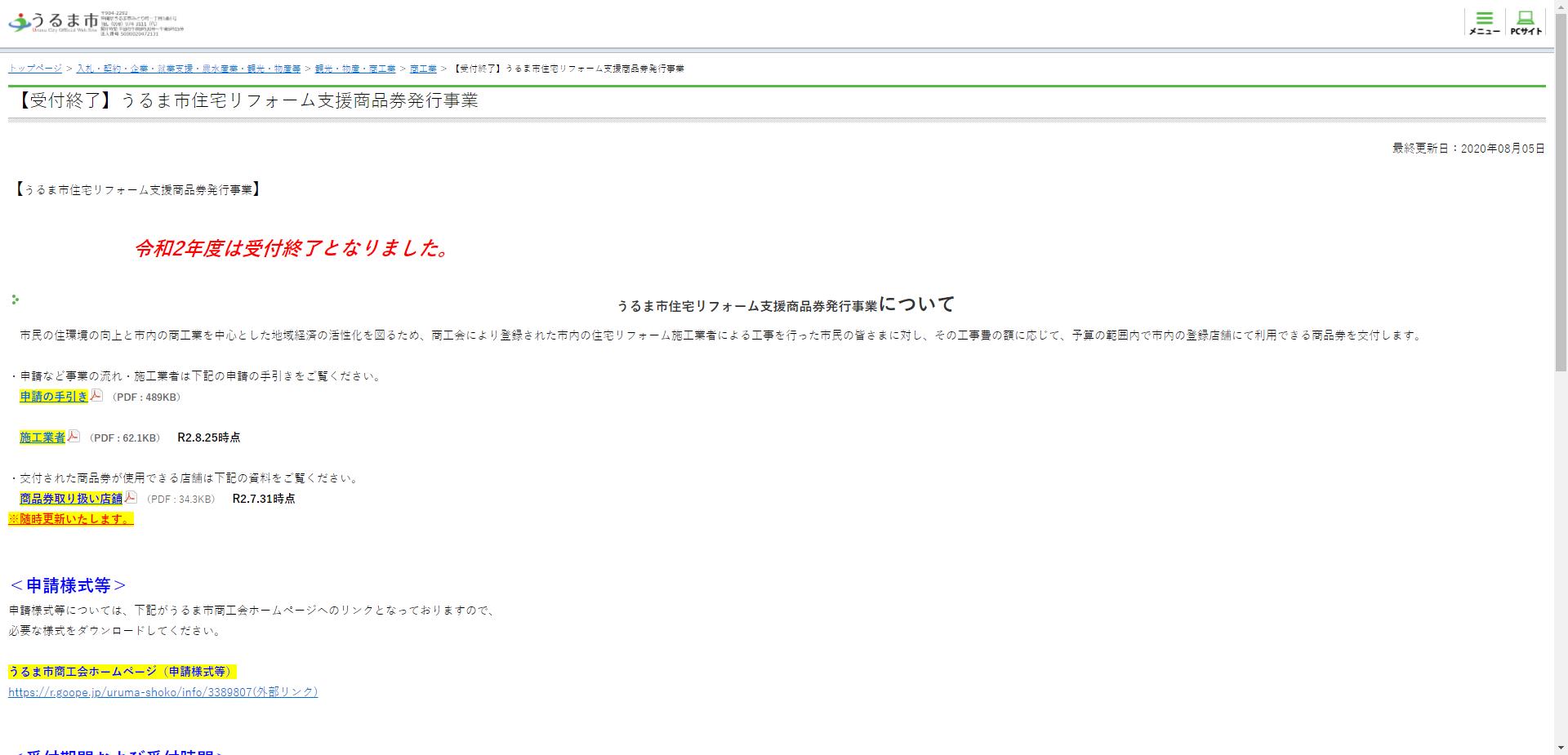Click the PDF icon next to 施工業者
The image size is (1568, 755).
(x=73, y=436)
